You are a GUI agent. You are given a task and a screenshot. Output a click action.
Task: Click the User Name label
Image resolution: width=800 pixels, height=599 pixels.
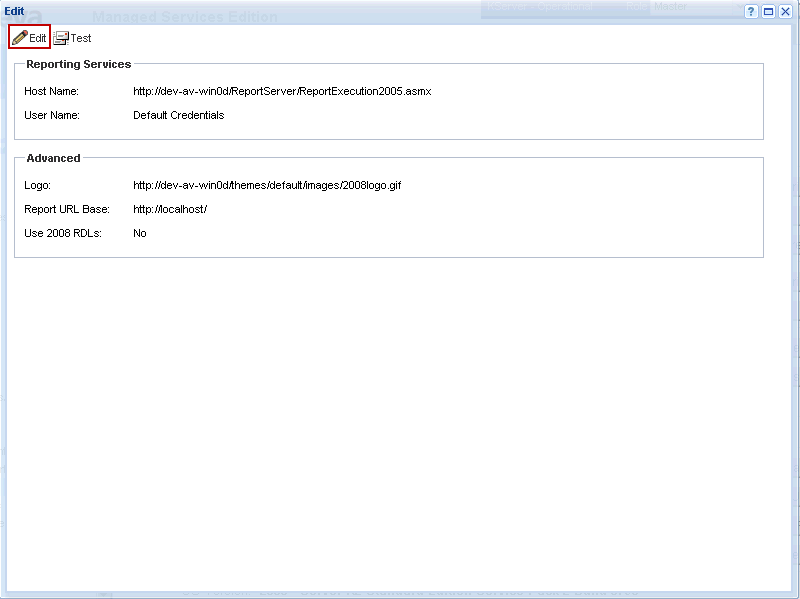point(52,115)
